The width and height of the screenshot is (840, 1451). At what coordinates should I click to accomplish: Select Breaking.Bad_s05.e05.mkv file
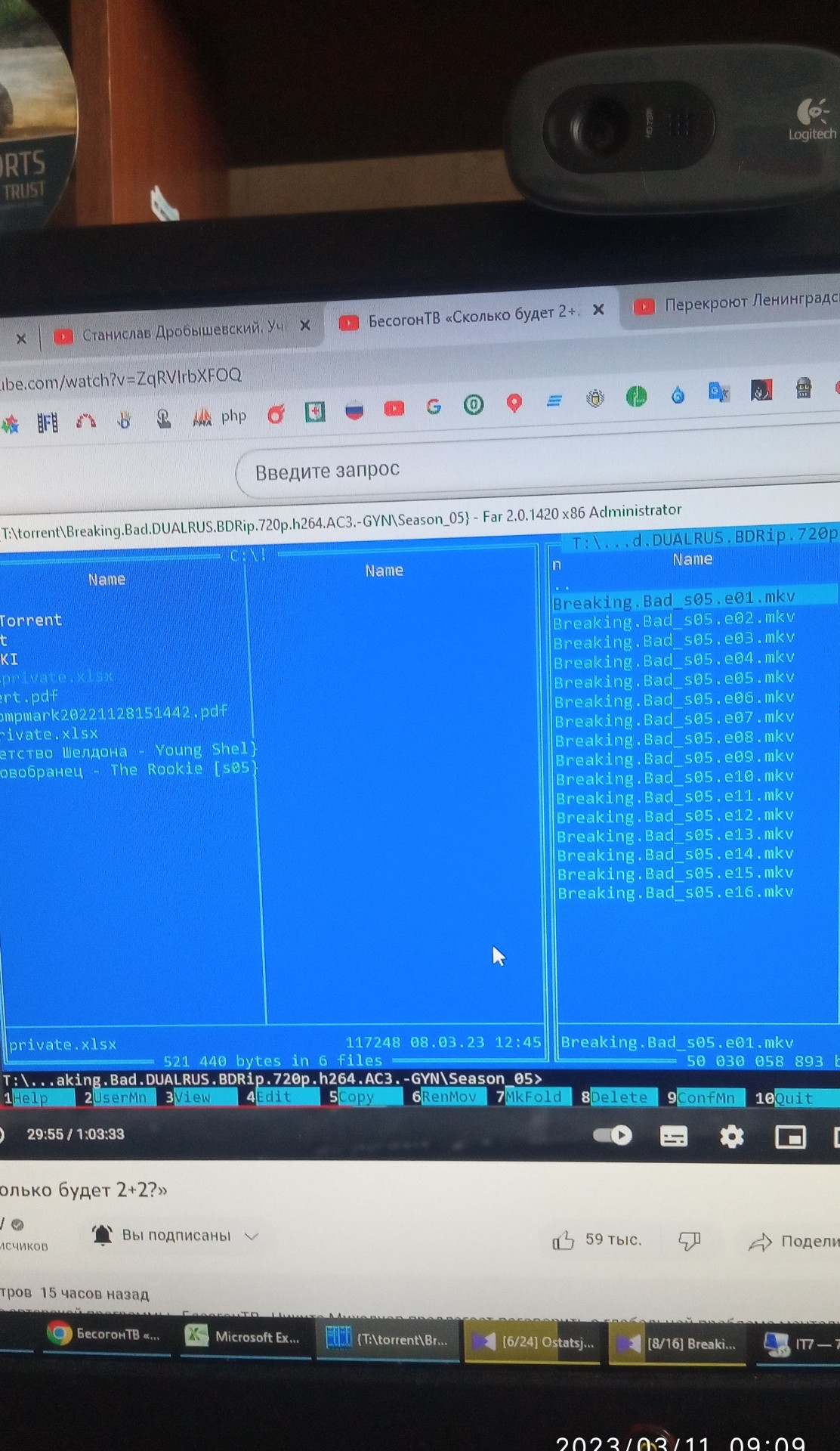674,679
